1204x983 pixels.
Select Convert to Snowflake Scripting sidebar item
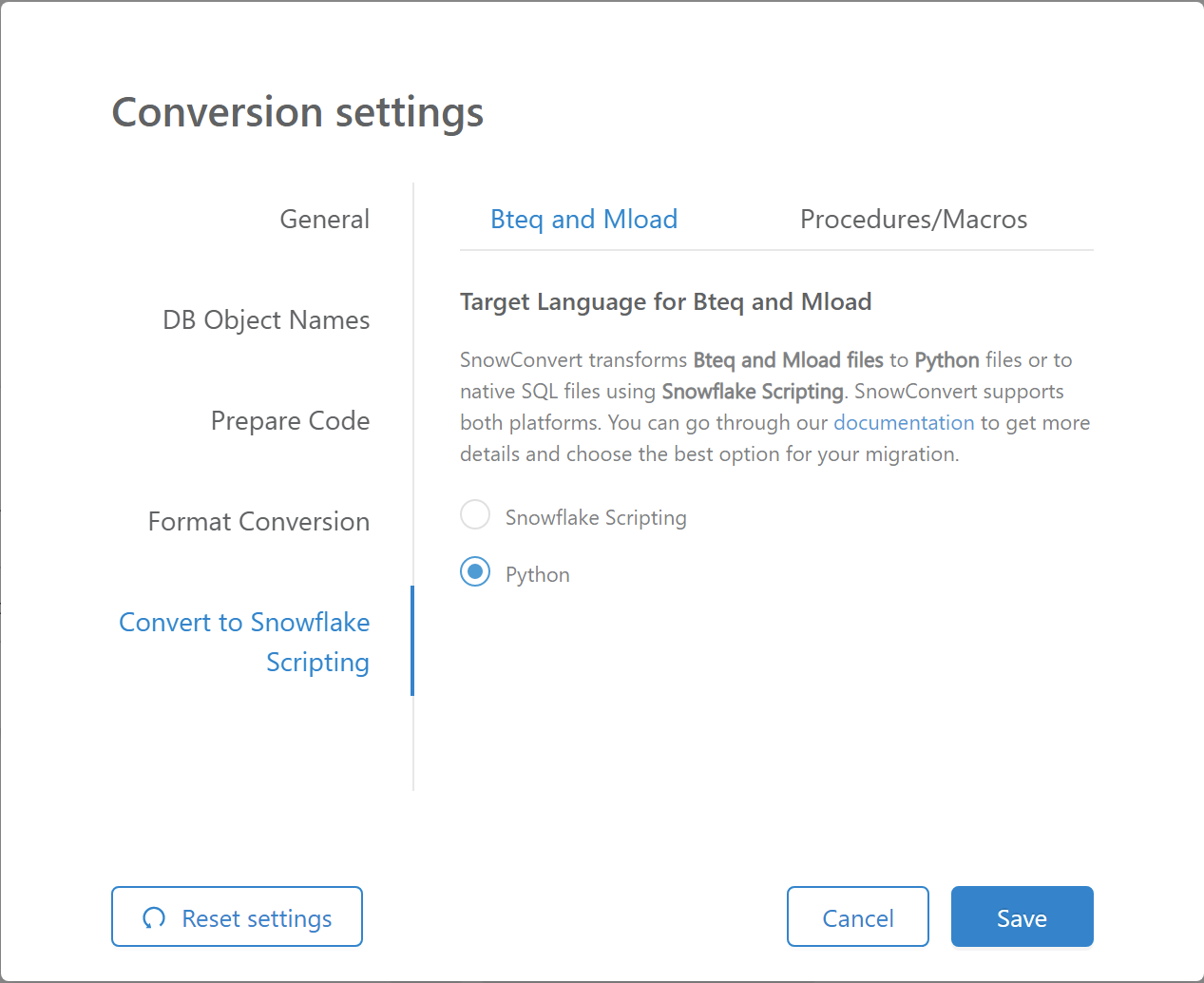click(245, 642)
